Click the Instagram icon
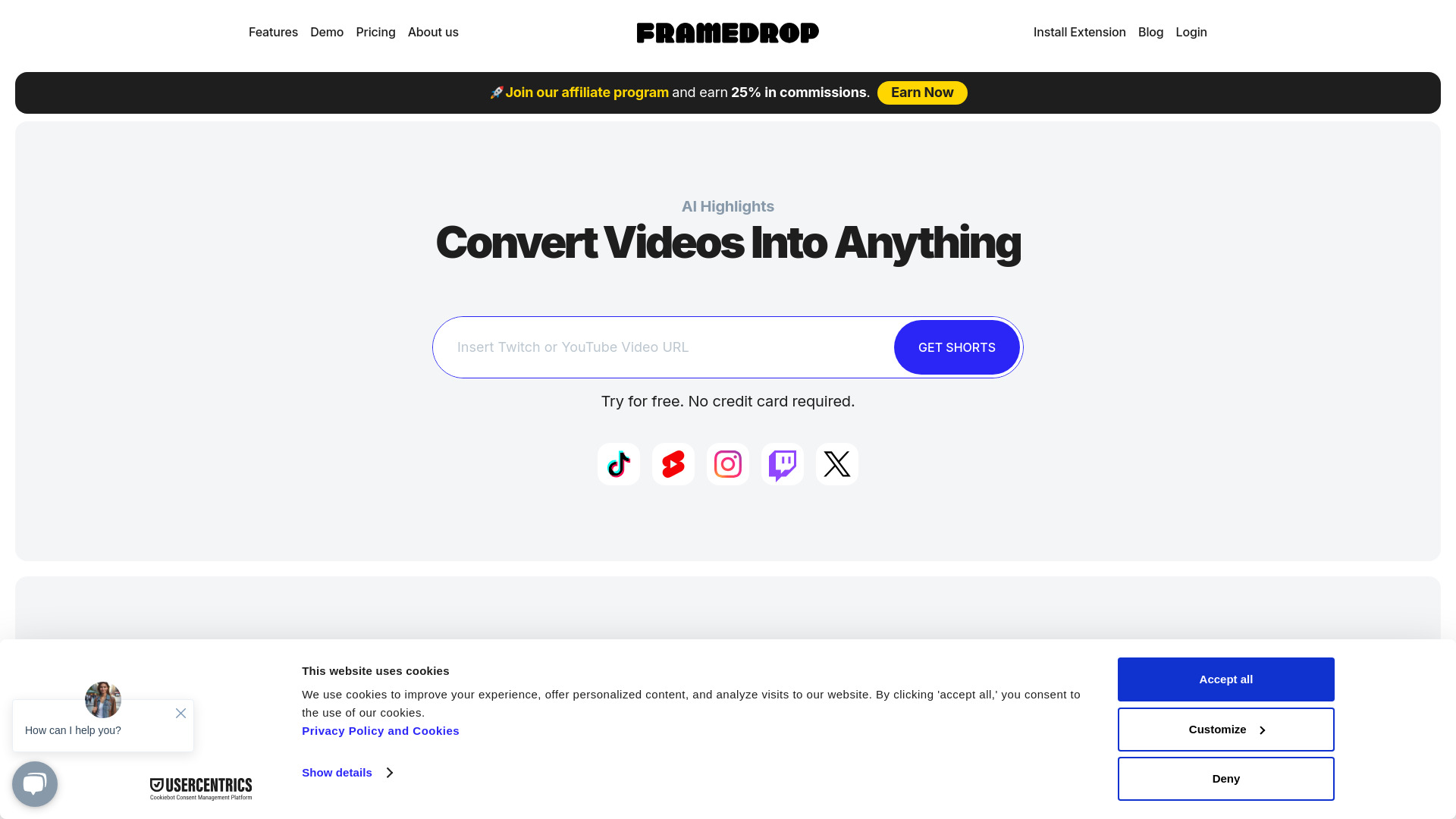The width and height of the screenshot is (1456, 819). [728, 464]
